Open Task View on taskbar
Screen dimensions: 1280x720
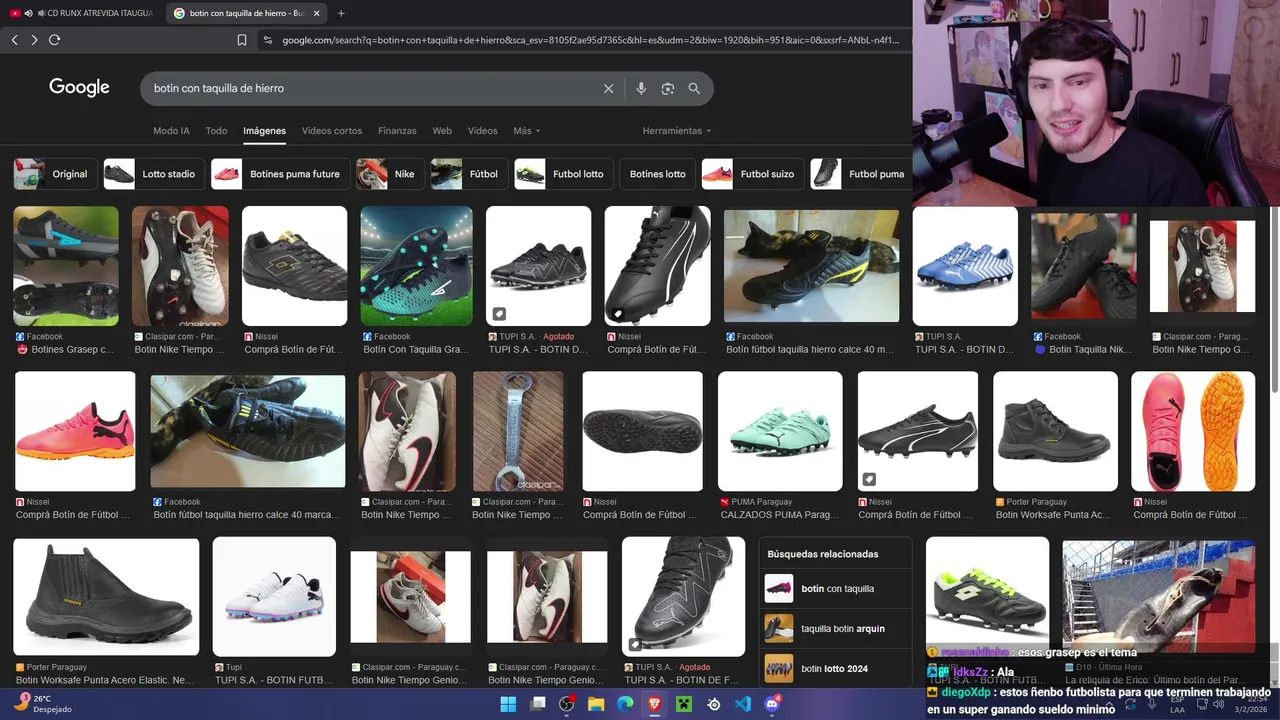[538, 704]
